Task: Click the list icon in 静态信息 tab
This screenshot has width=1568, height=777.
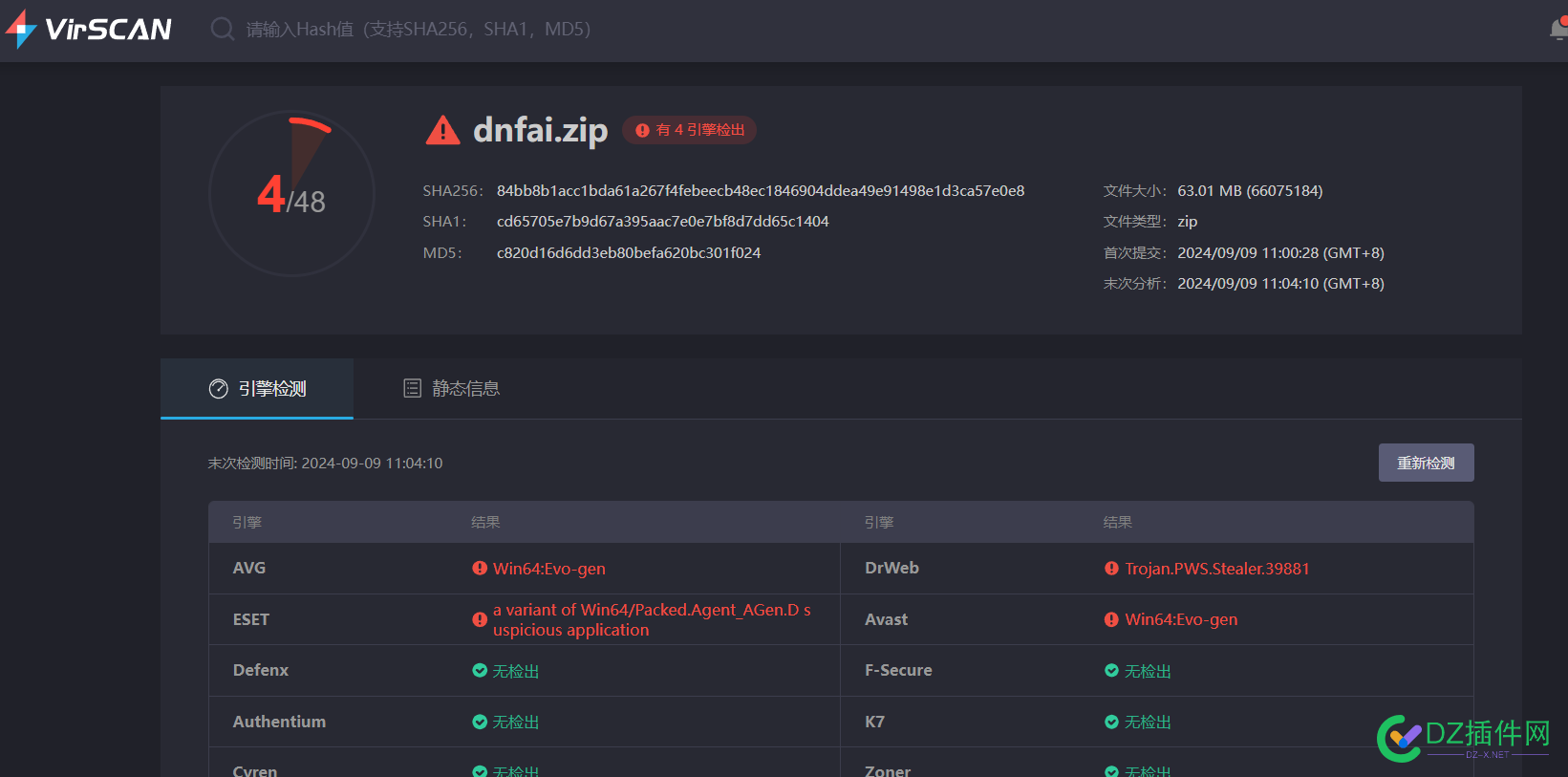Action: [x=413, y=388]
